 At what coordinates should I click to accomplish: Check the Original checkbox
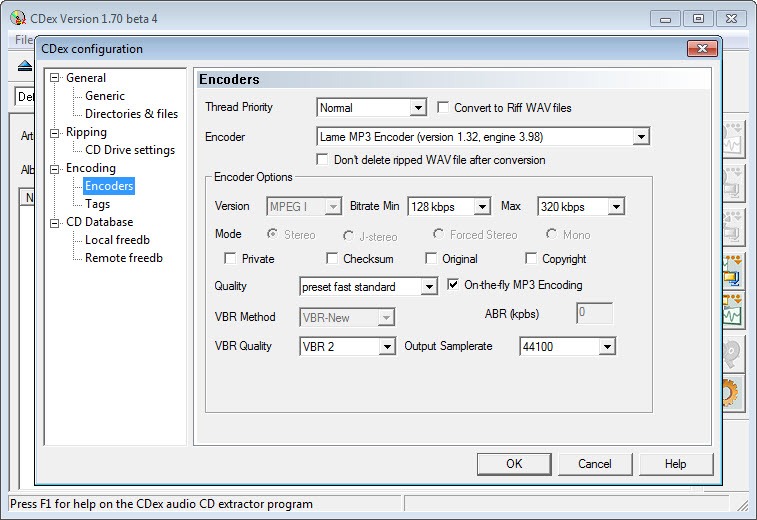click(431, 258)
